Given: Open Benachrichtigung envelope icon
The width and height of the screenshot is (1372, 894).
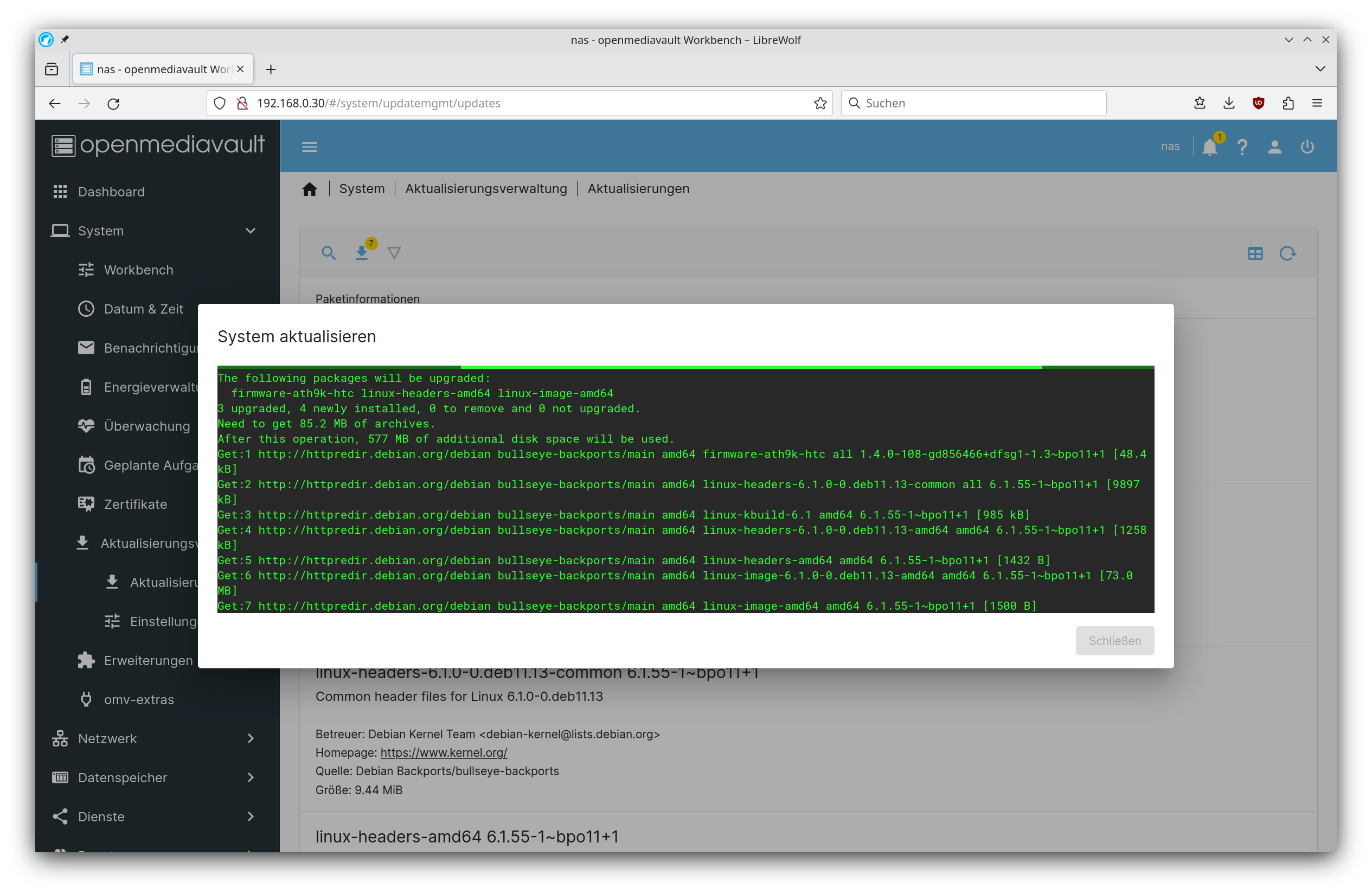Looking at the screenshot, I should coord(86,348).
